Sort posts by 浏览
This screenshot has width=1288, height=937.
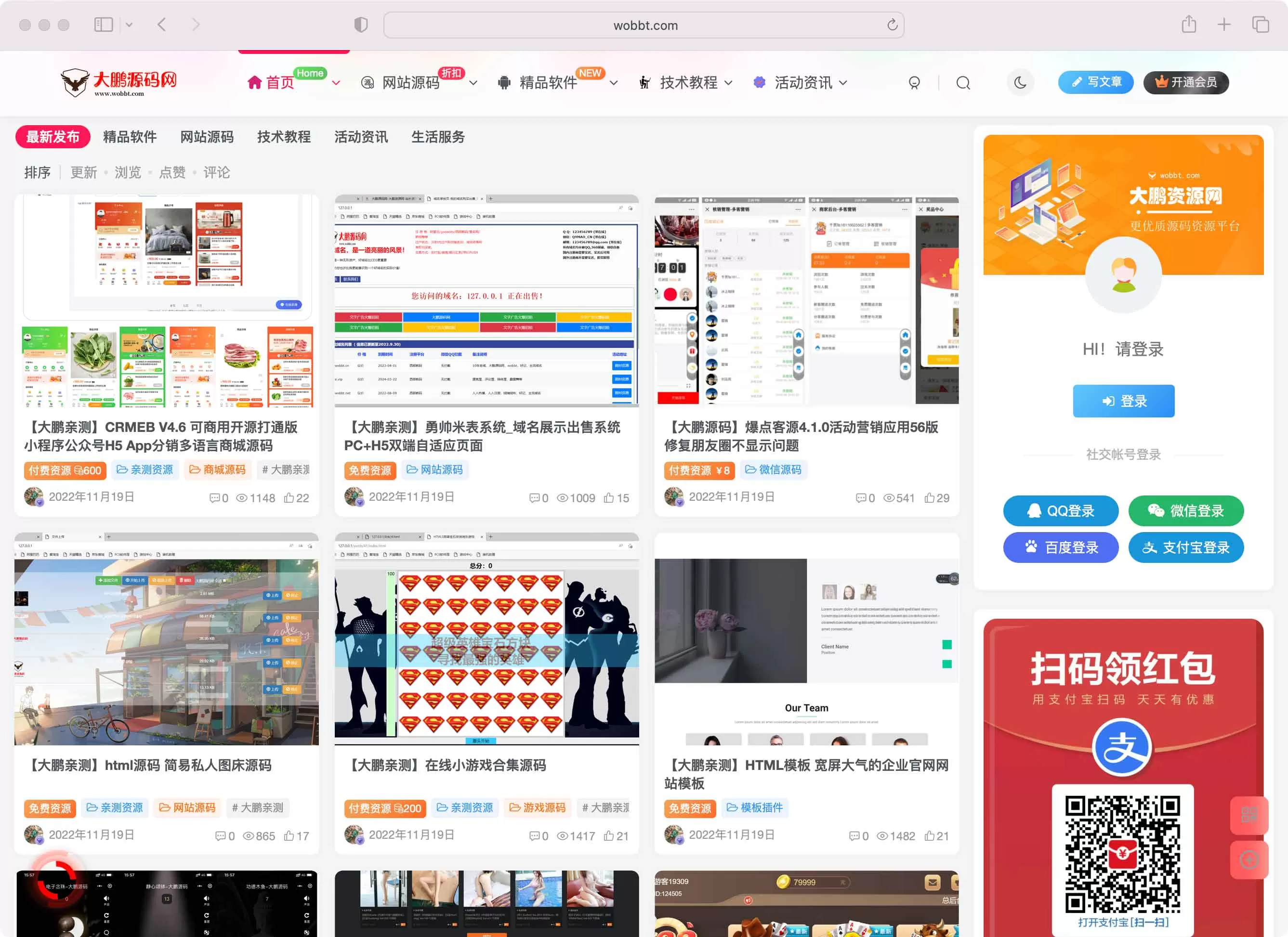coord(128,172)
